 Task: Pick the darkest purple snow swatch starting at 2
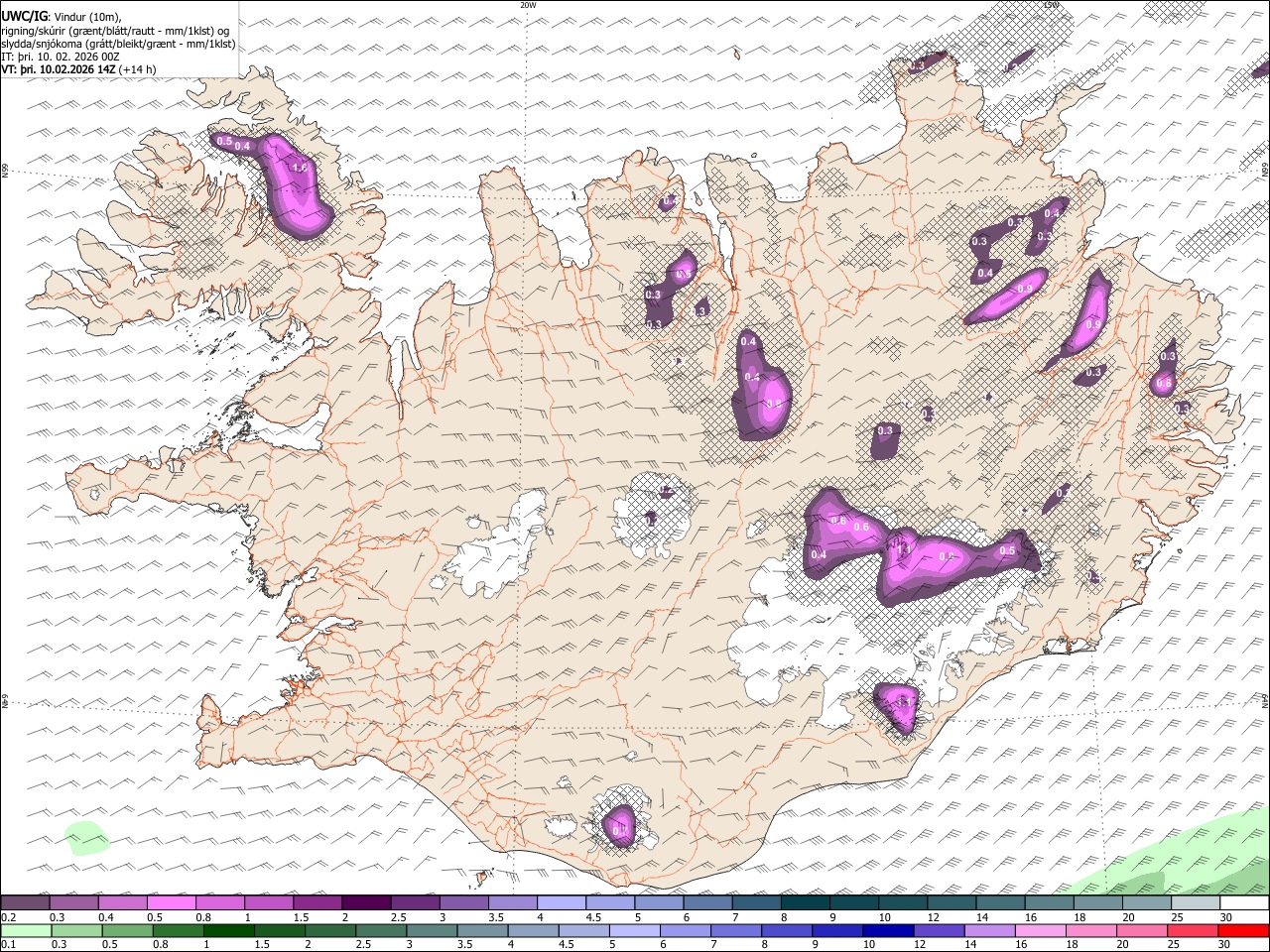pyautogui.click(x=366, y=902)
